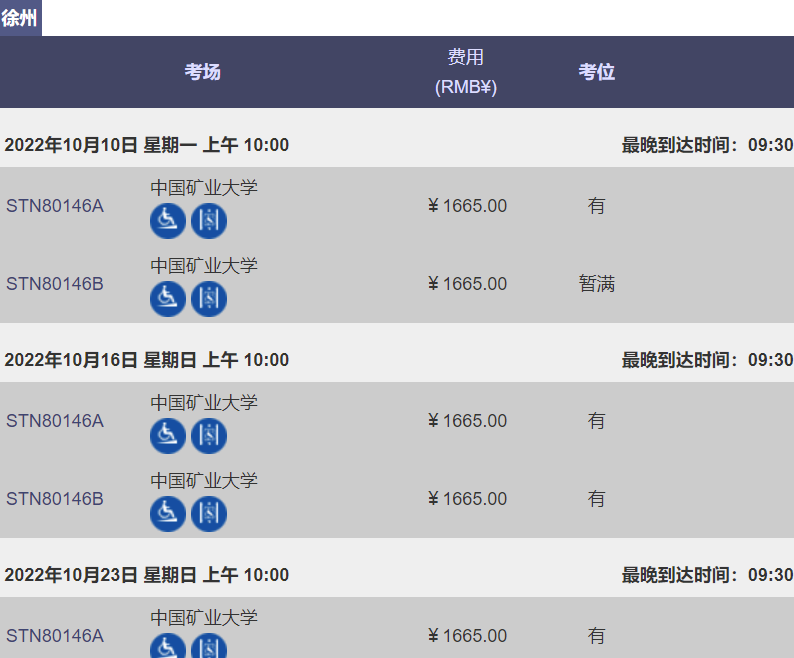Open test center STN80146B on October 10
This screenshot has height=658, width=794.
[x=55, y=284]
